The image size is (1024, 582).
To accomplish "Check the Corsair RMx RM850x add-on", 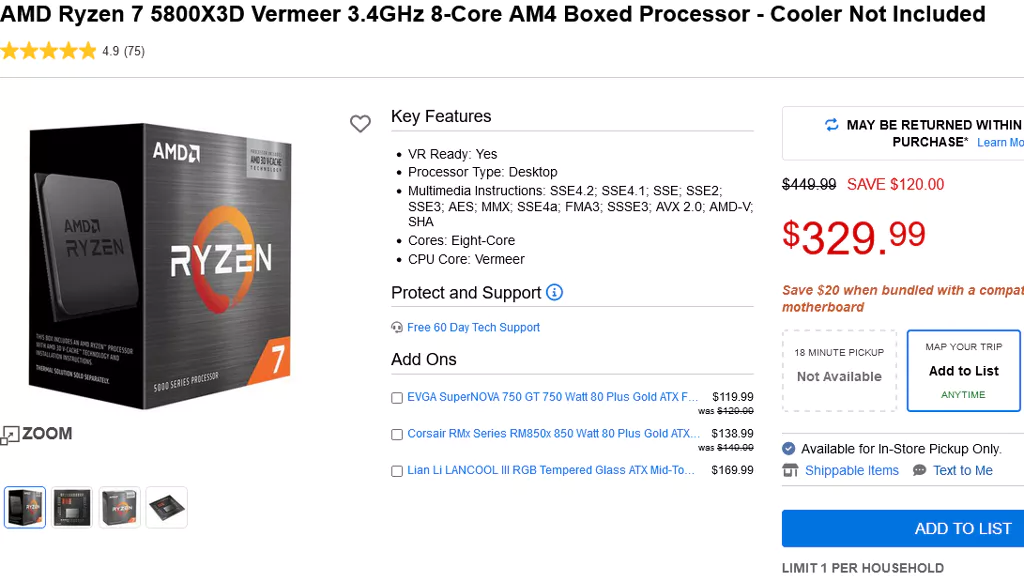I will pos(397,435).
